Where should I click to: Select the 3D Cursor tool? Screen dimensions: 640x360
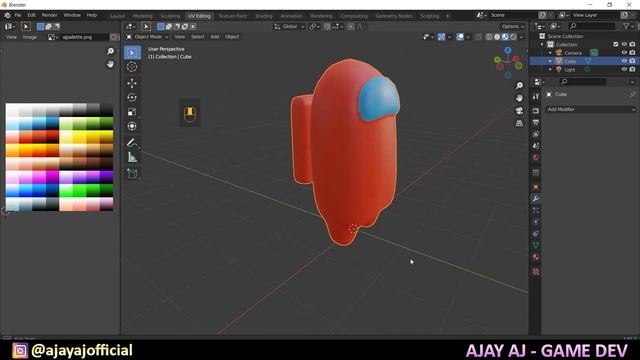tap(132, 67)
